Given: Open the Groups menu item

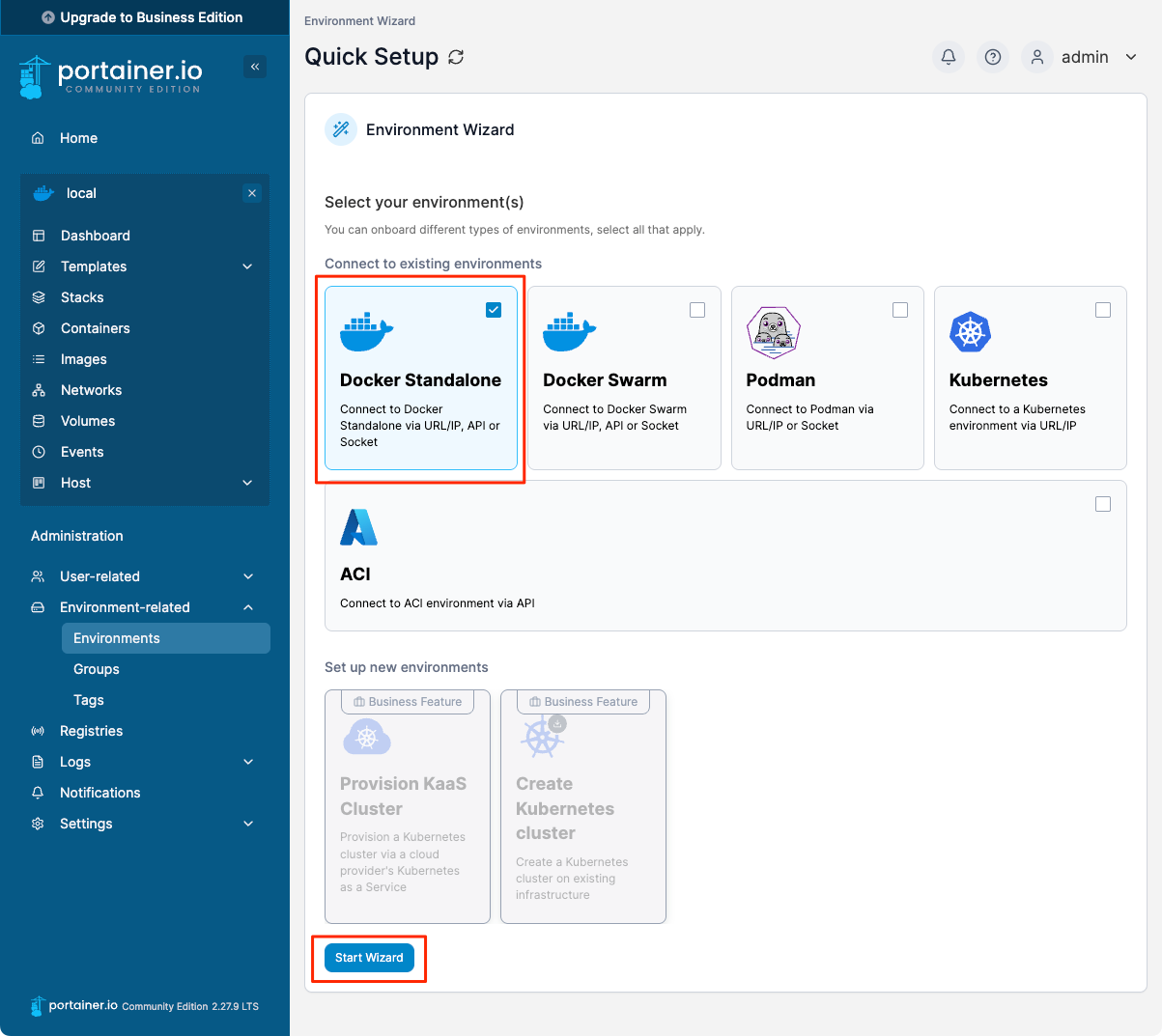Looking at the screenshot, I should click(97, 669).
